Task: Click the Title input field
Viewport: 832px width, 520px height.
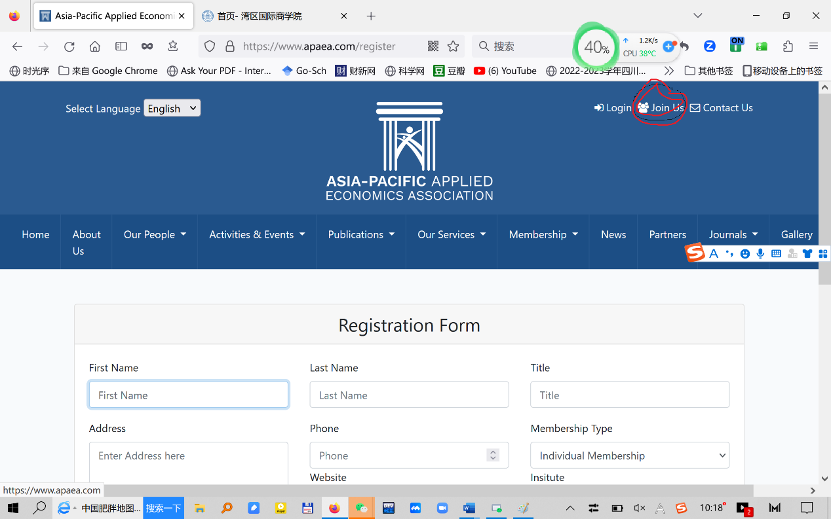Action: tap(629, 395)
